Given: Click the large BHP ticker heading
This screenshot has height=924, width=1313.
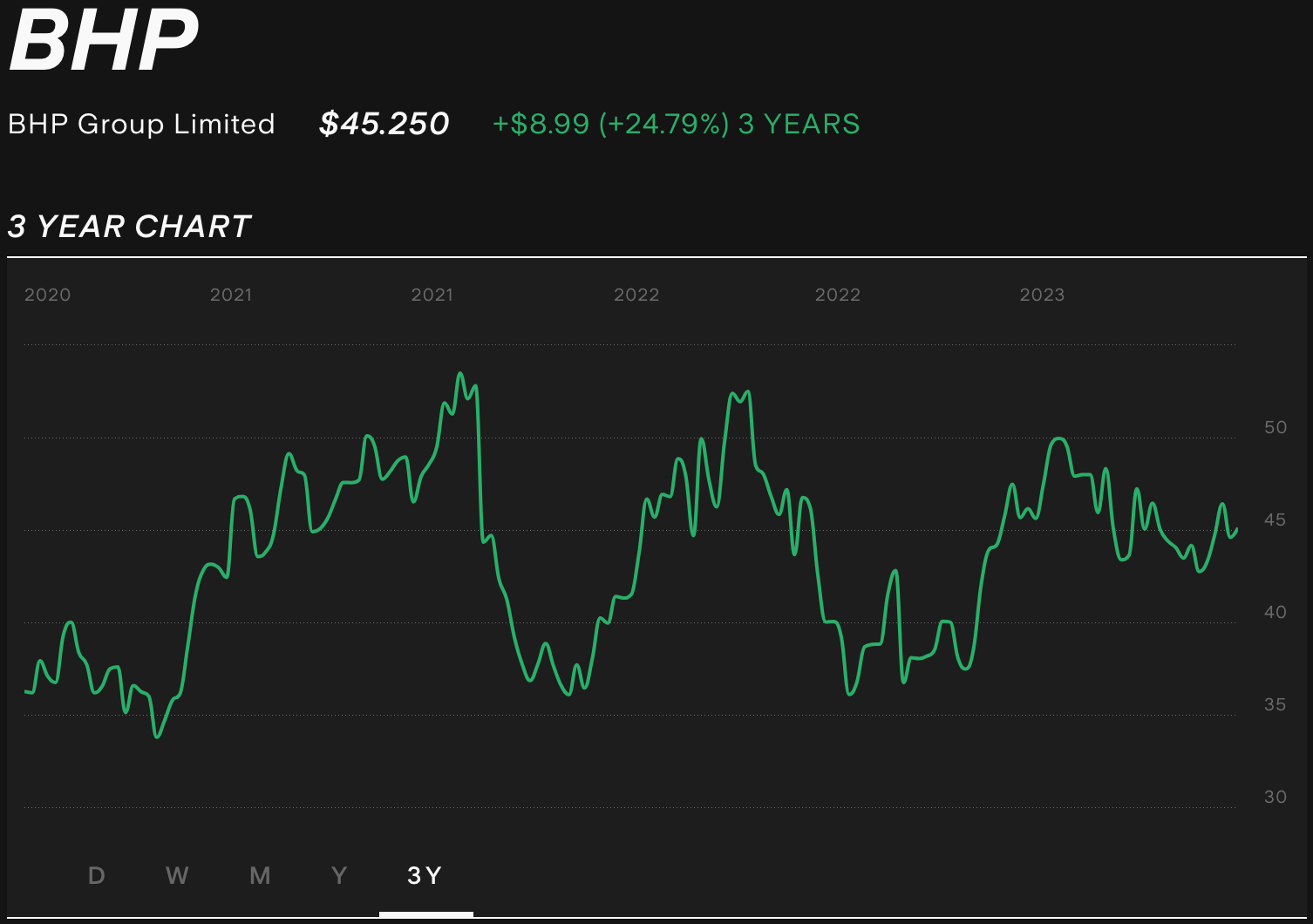Looking at the screenshot, I should click(x=104, y=40).
